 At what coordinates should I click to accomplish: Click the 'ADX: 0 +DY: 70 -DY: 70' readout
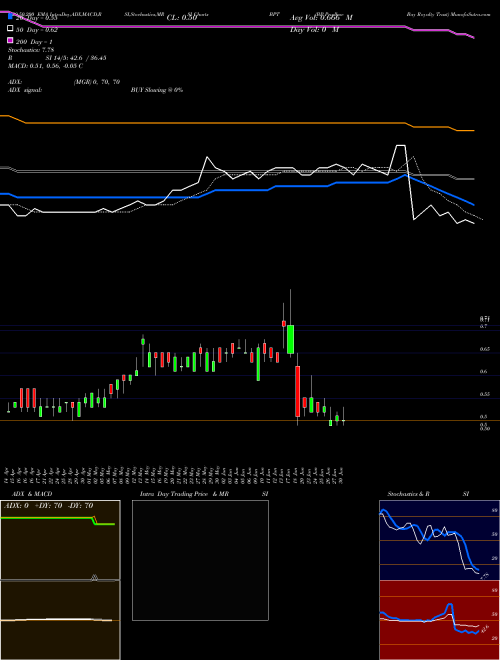[48, 506]
